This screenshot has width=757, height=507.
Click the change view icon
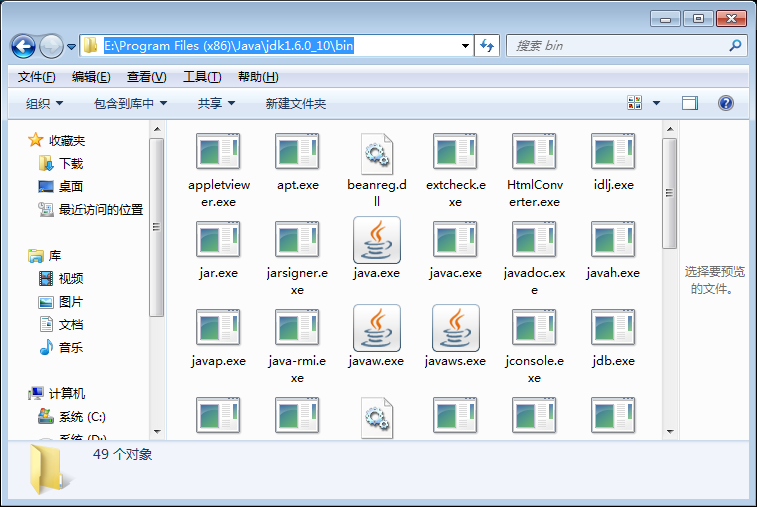point(634,102)
